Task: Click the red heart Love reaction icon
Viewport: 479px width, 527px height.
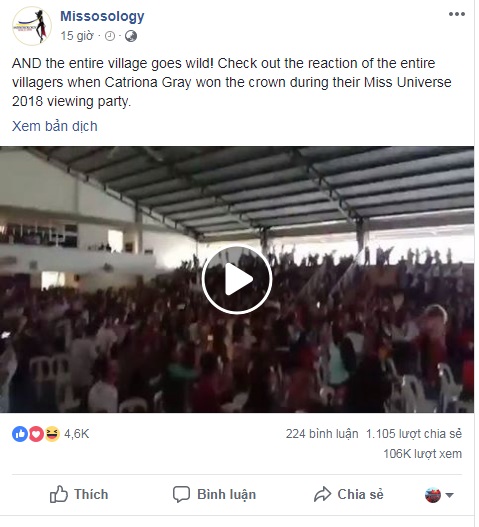Action: pos(36,434)
